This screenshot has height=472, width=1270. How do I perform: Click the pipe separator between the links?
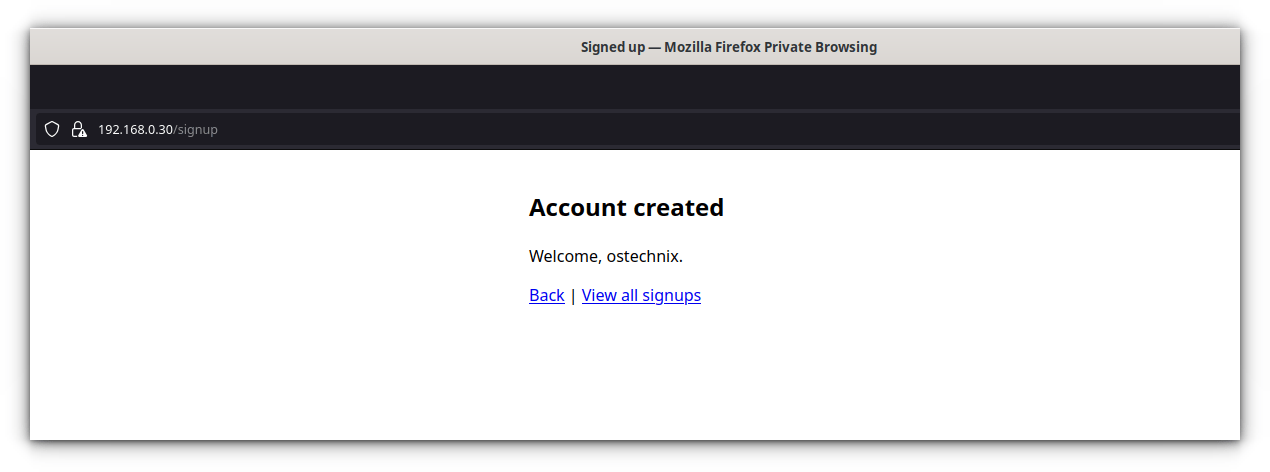pos(573,296)
